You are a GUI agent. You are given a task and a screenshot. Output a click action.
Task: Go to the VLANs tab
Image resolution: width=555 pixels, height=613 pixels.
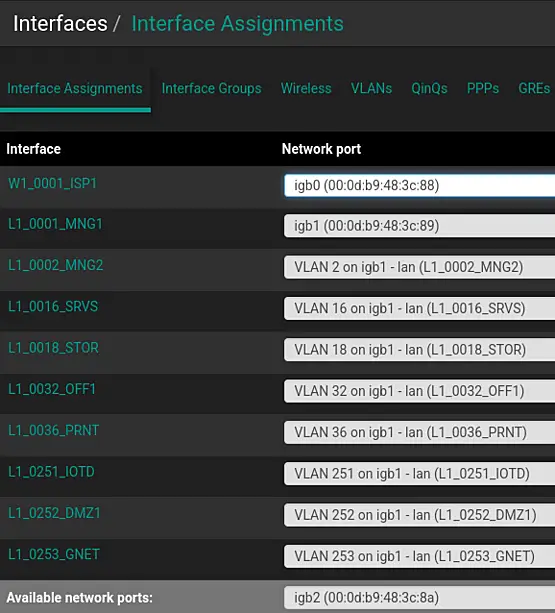point(371,88)
